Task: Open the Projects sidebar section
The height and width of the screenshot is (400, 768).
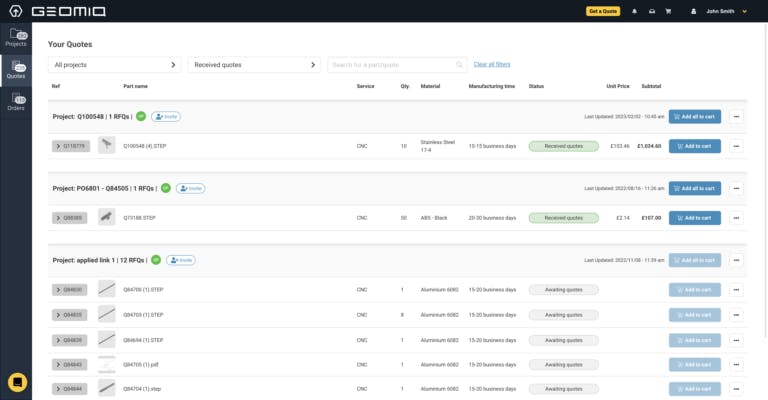Action: tap(16, 39)
